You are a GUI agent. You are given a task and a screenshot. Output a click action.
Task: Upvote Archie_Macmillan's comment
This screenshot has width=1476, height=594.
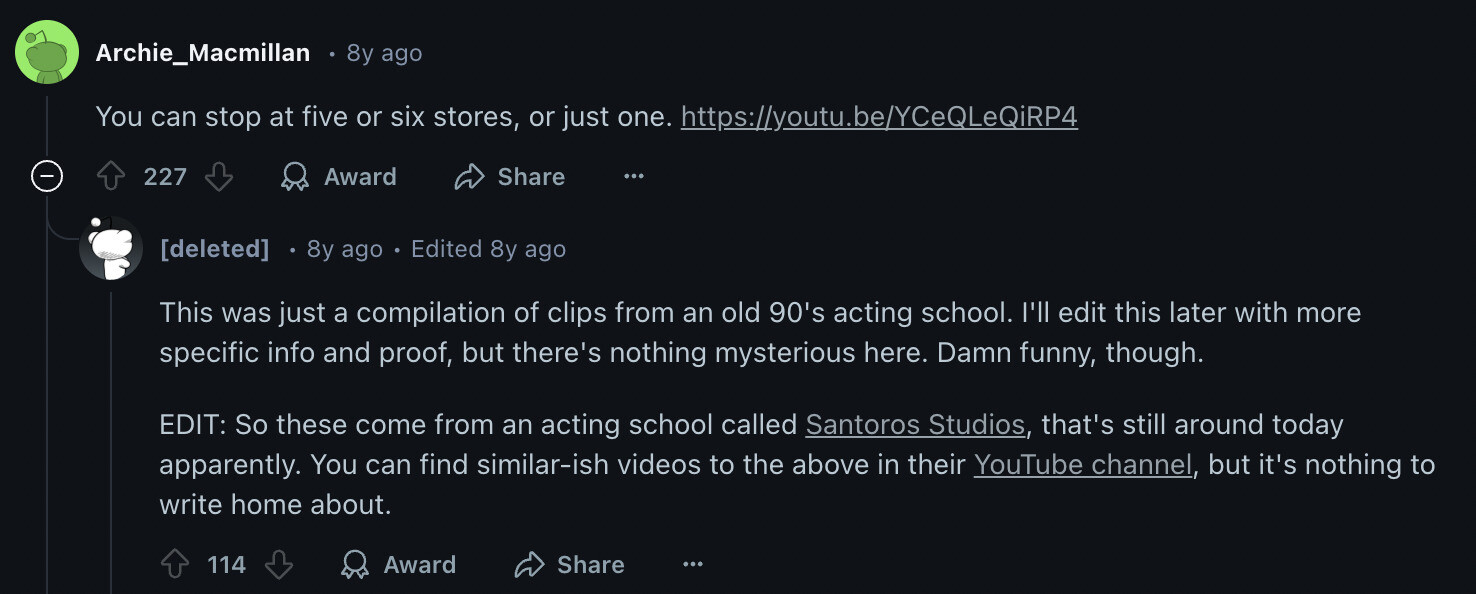click(x=110, y=177)
